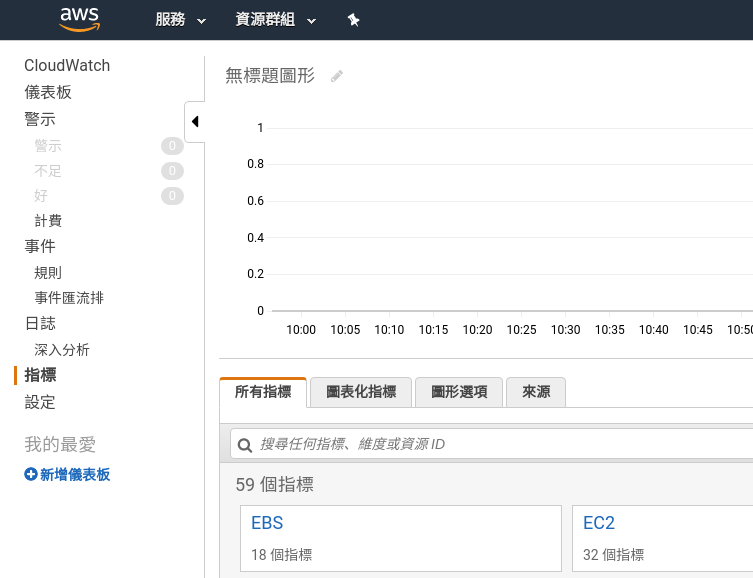Viewport: 753px width, 578px height.
Task: Switch to the 所有指標 tab
Action: pos(263,392)
